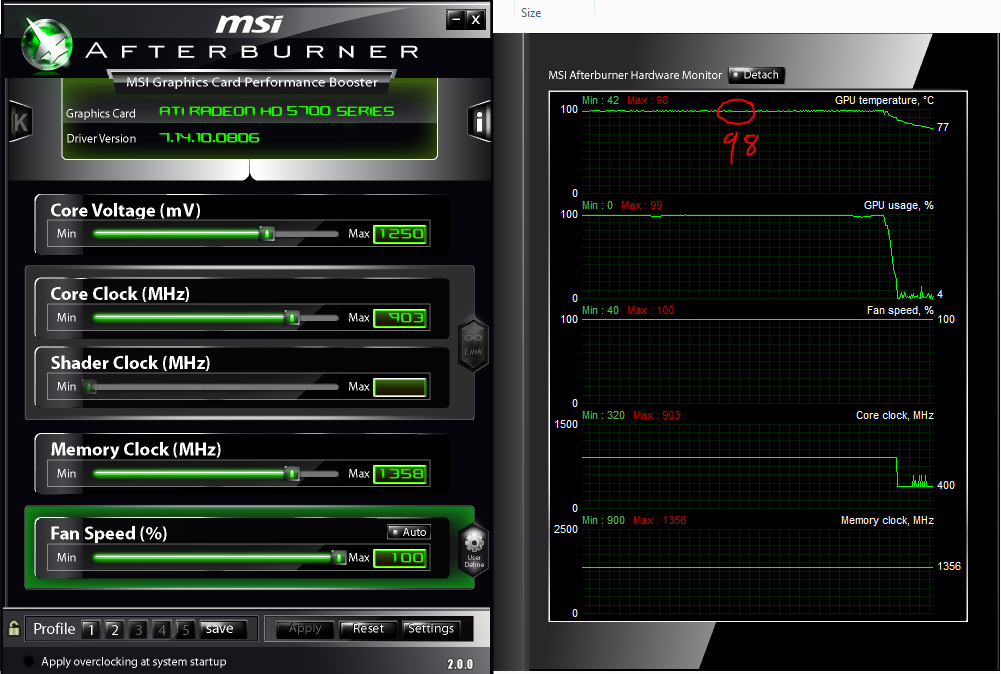Screen dimensions: 1001x674
Task: Unlock profiles with the padlock icon
Action: click(13, 628)
